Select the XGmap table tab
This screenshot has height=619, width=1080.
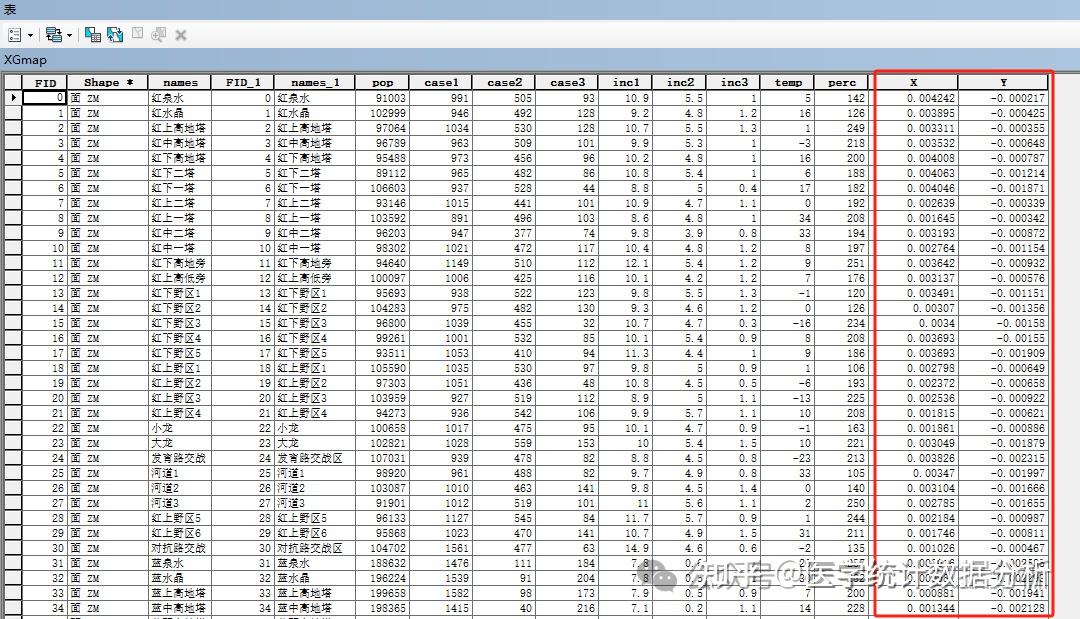pos(25,60)
